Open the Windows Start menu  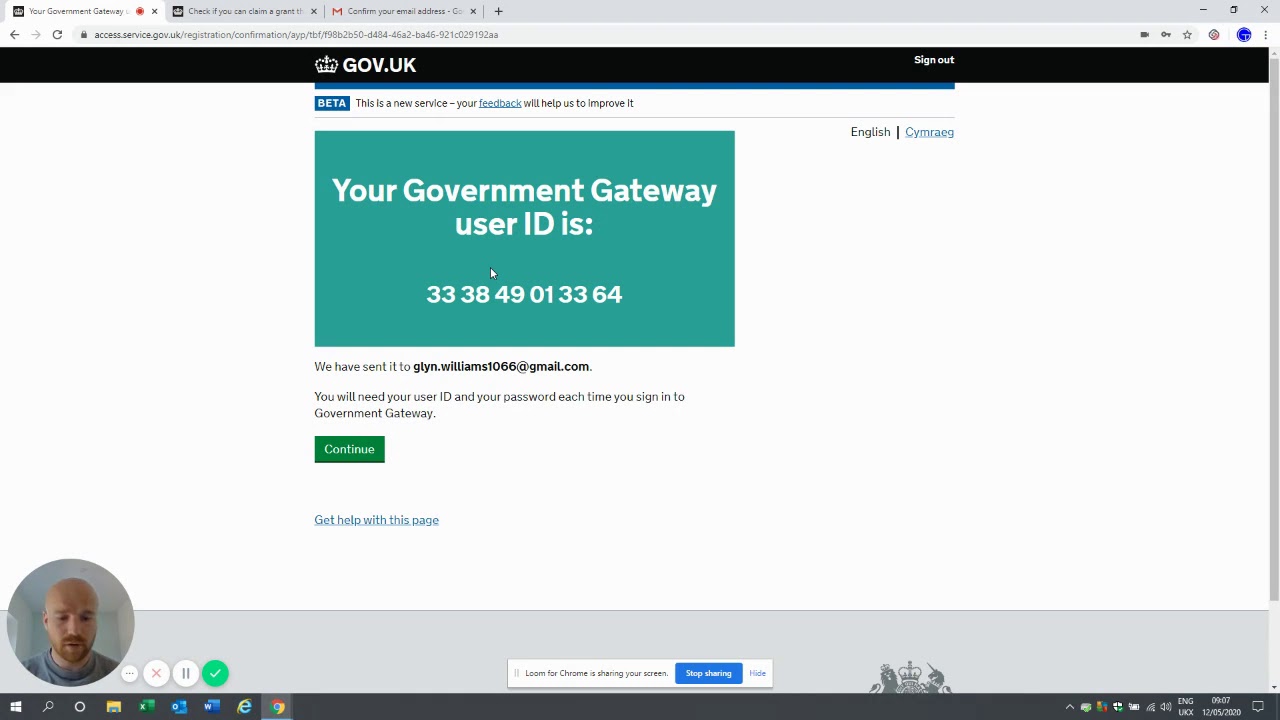pyautogui.click(x=15, y=707)
